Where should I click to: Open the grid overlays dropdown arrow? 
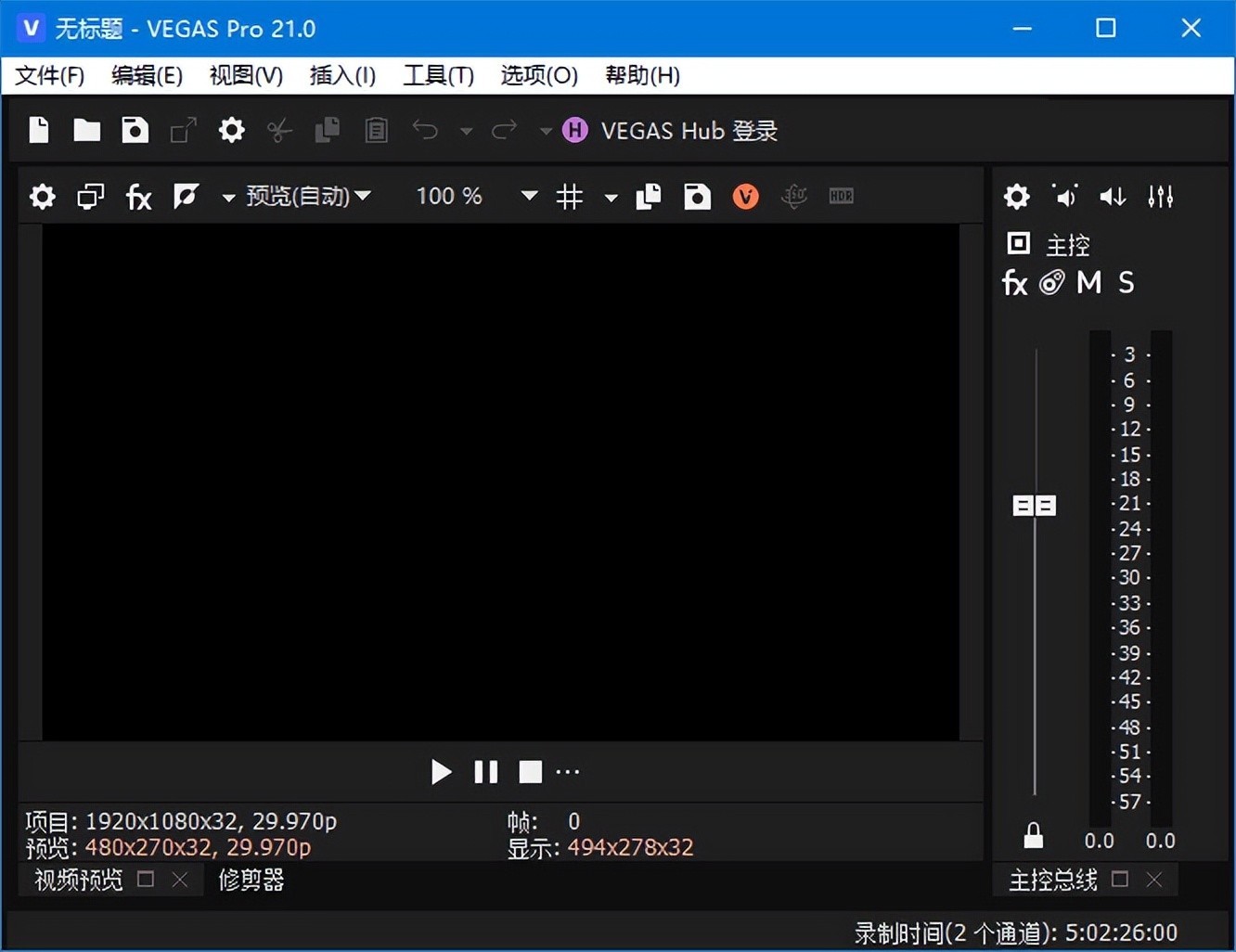click(x=611, y=198)
